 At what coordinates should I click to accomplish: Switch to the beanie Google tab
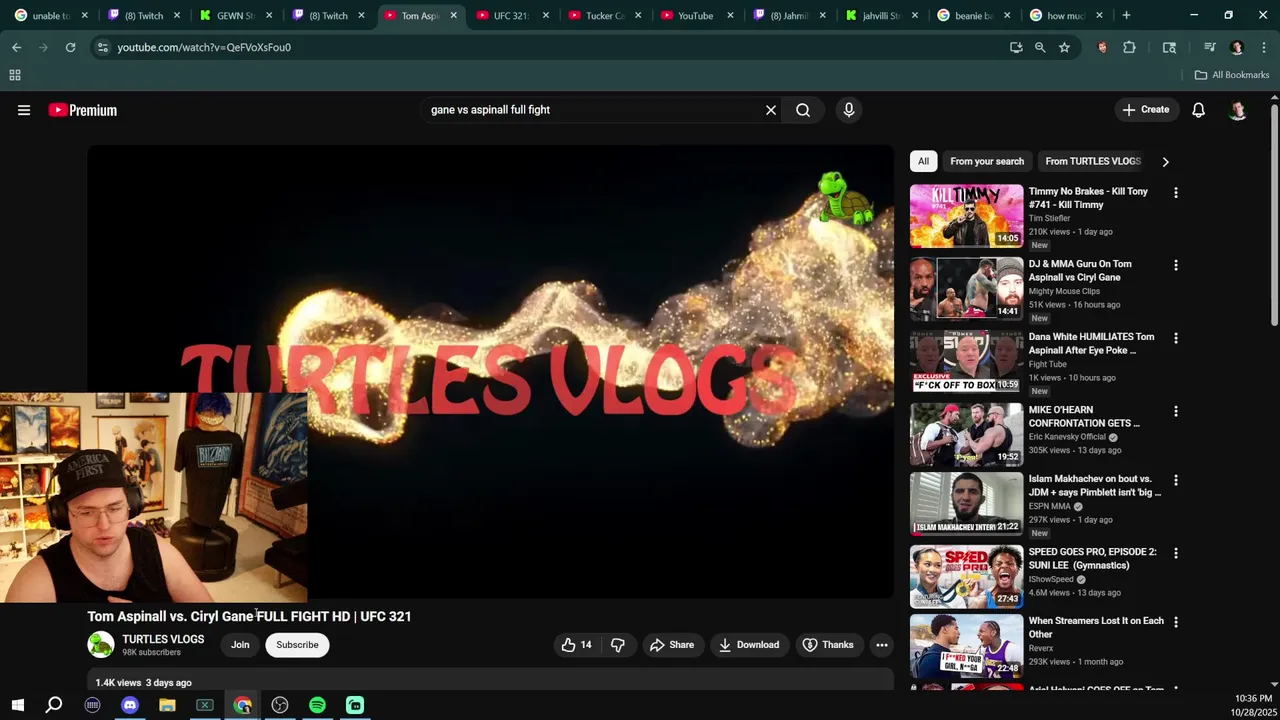click(x=972, y=15)
